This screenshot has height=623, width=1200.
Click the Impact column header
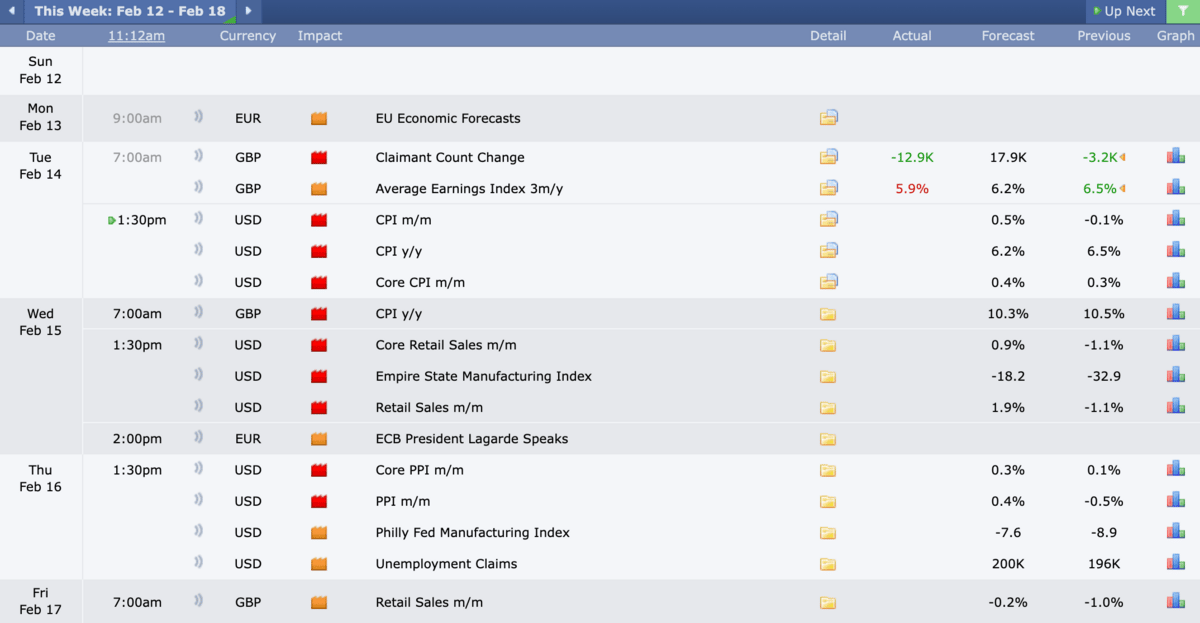coord(320,36)
